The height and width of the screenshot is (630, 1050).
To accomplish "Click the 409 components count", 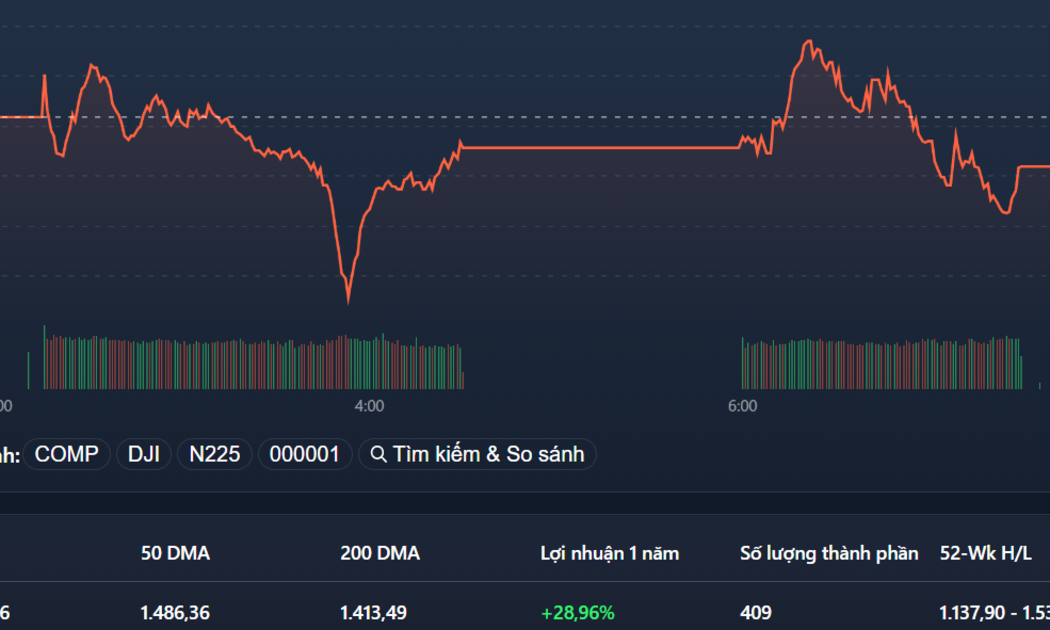I will tap(756, 612).
